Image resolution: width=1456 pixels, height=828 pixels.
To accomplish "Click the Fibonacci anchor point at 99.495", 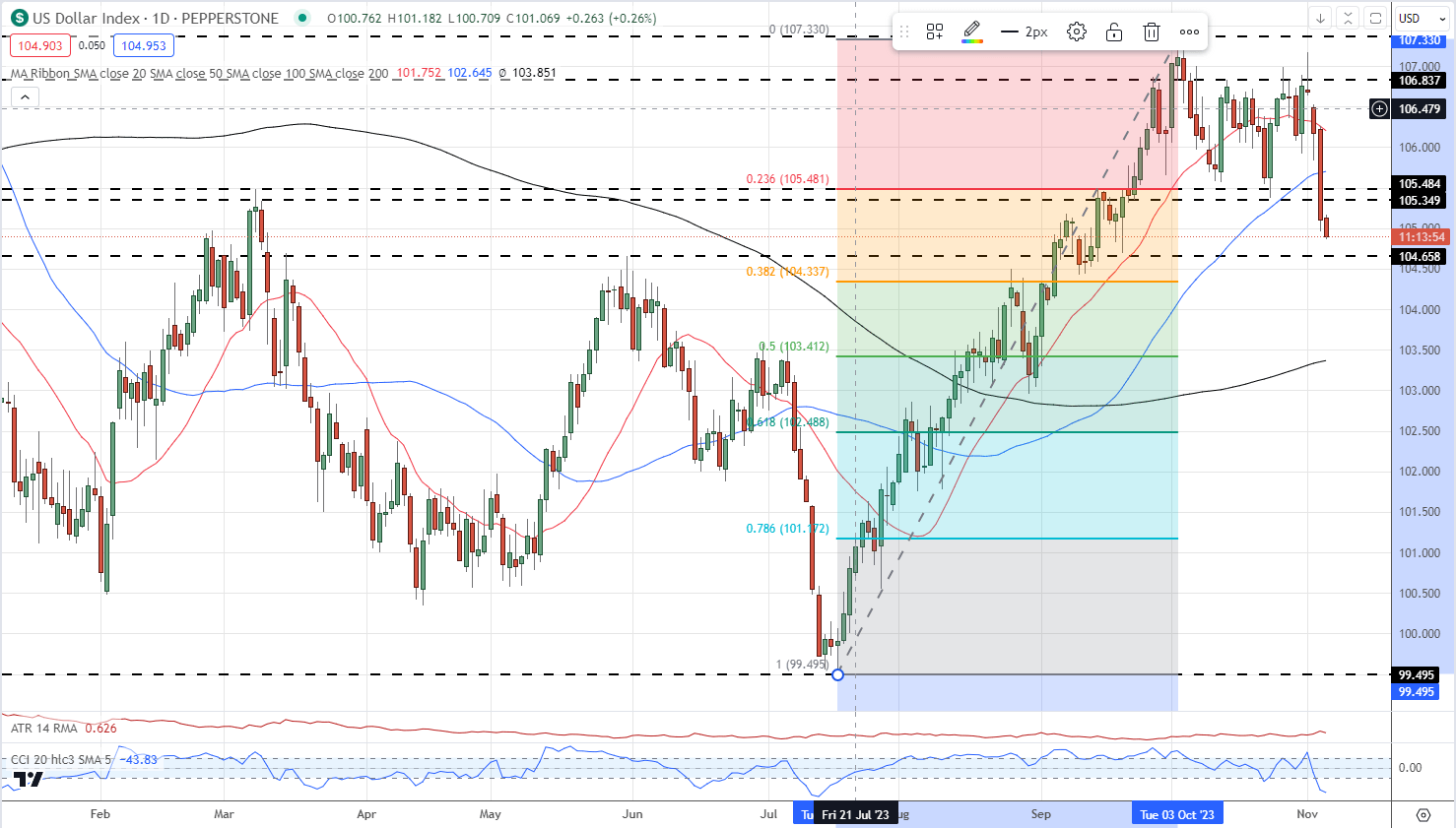I will [x=837, y=674].
